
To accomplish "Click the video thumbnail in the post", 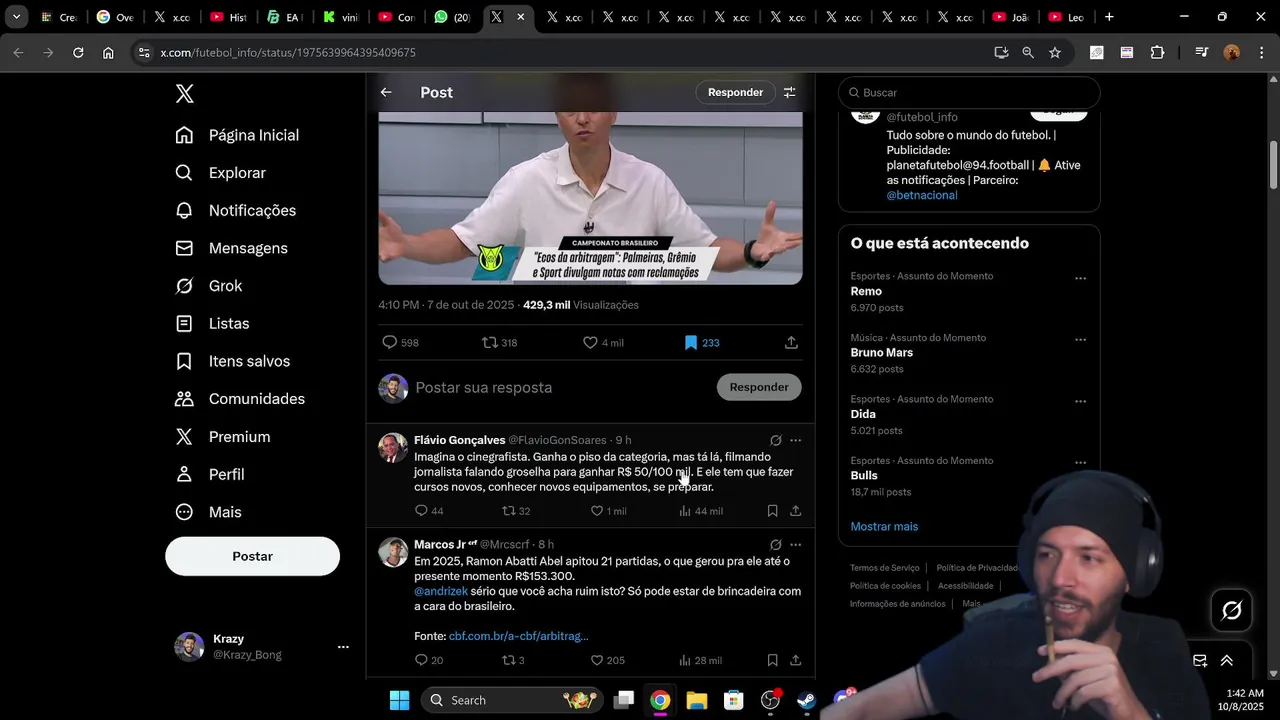I will [x=590, y=198].
